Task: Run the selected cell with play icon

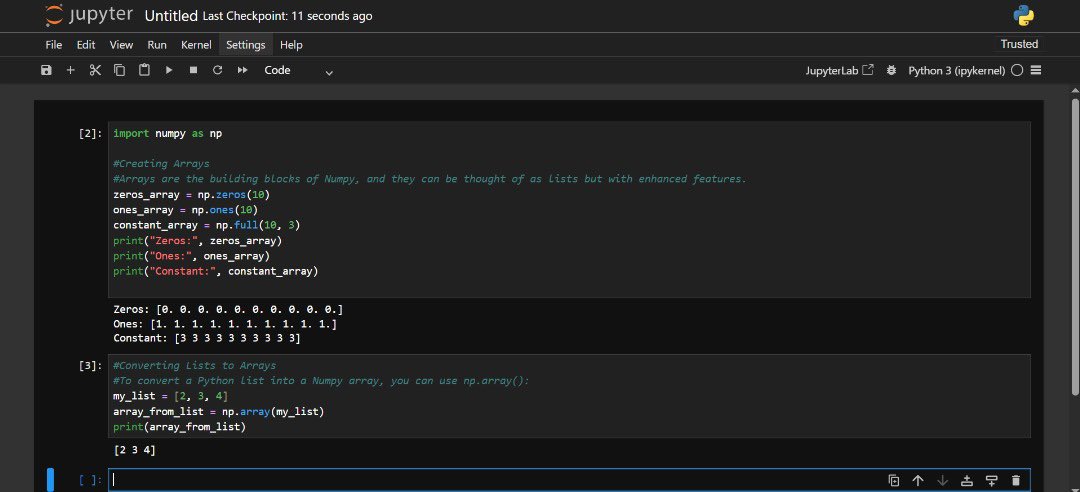Action: point(169,70)
